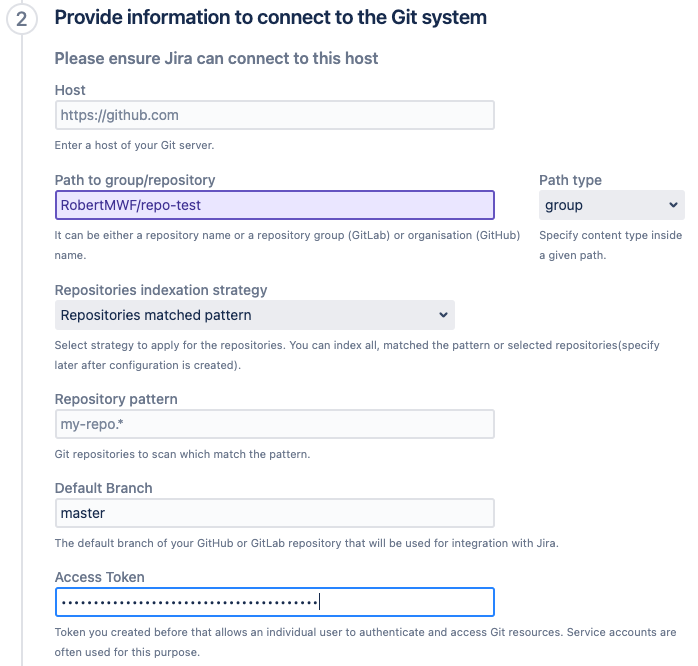Click the Repository pattern input field
Viewport: 698px width, 666px height.
(x=274, y=424)
